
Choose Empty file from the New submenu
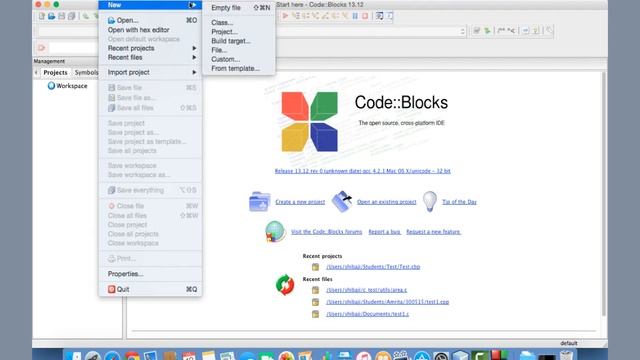point(239,8)
